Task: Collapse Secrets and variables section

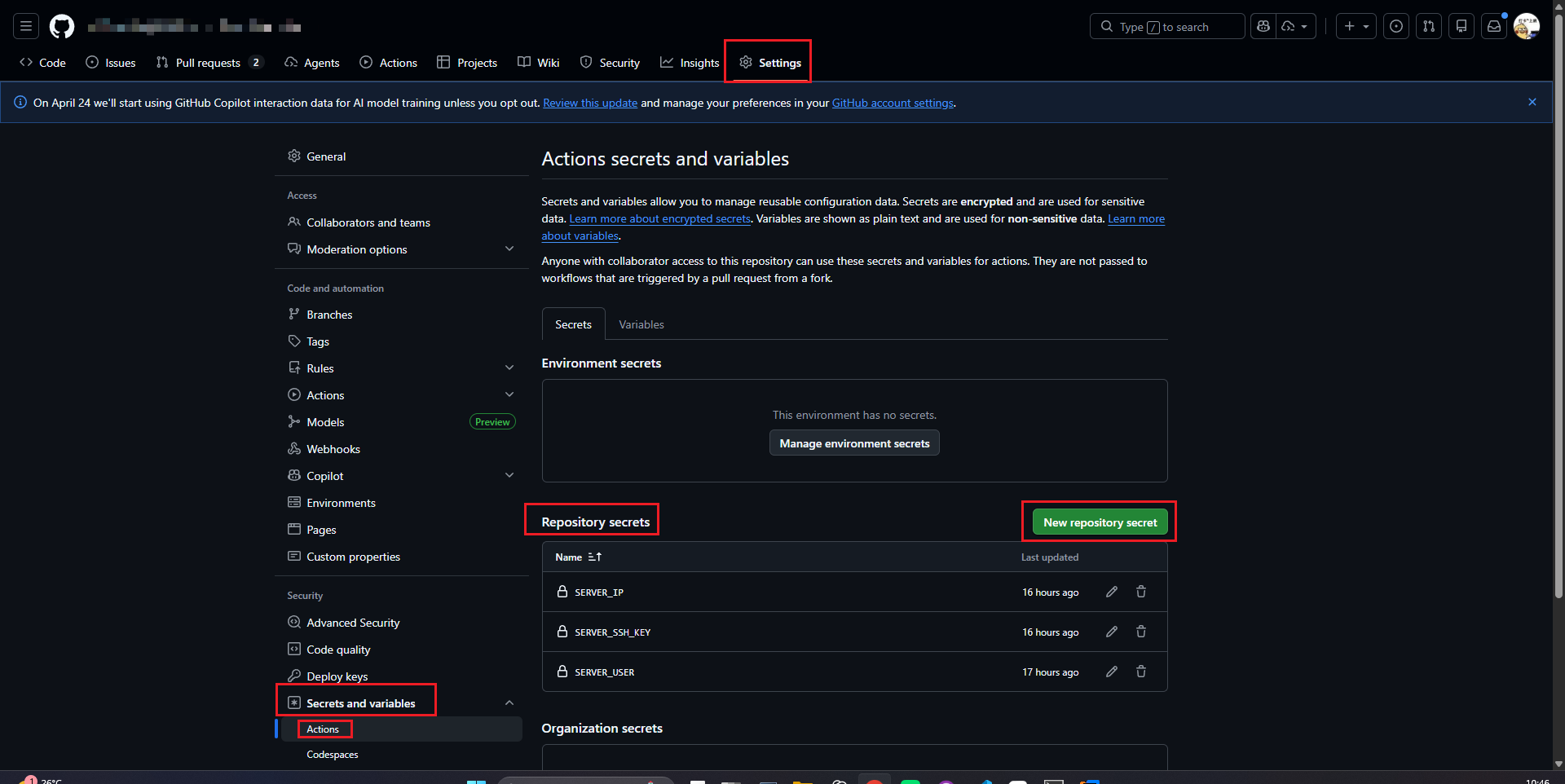Action: pyautogui.click(x=509, y=703)
